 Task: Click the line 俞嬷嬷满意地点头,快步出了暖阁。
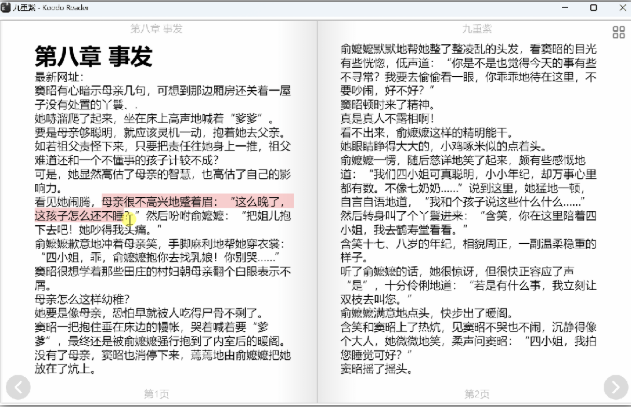427,313
